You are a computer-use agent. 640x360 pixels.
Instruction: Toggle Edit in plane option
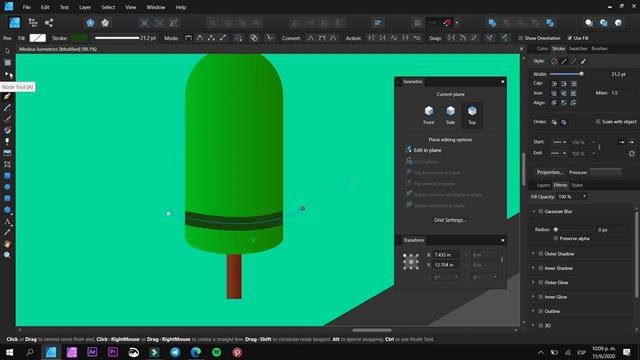423,150
